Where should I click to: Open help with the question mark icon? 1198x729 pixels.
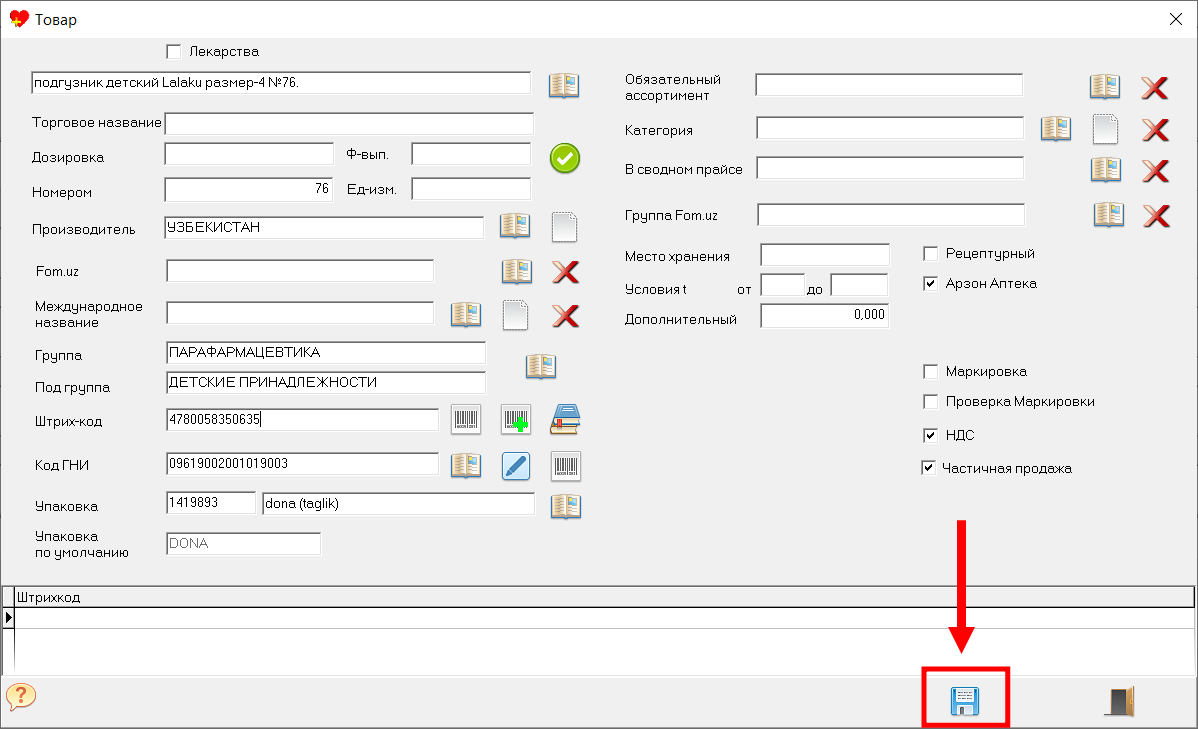[x=21, y=696]
